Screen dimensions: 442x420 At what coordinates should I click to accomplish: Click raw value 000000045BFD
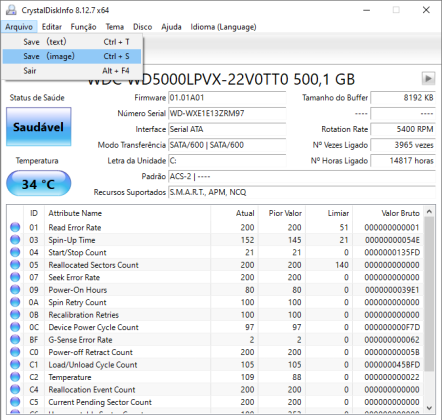pos(392,365)
